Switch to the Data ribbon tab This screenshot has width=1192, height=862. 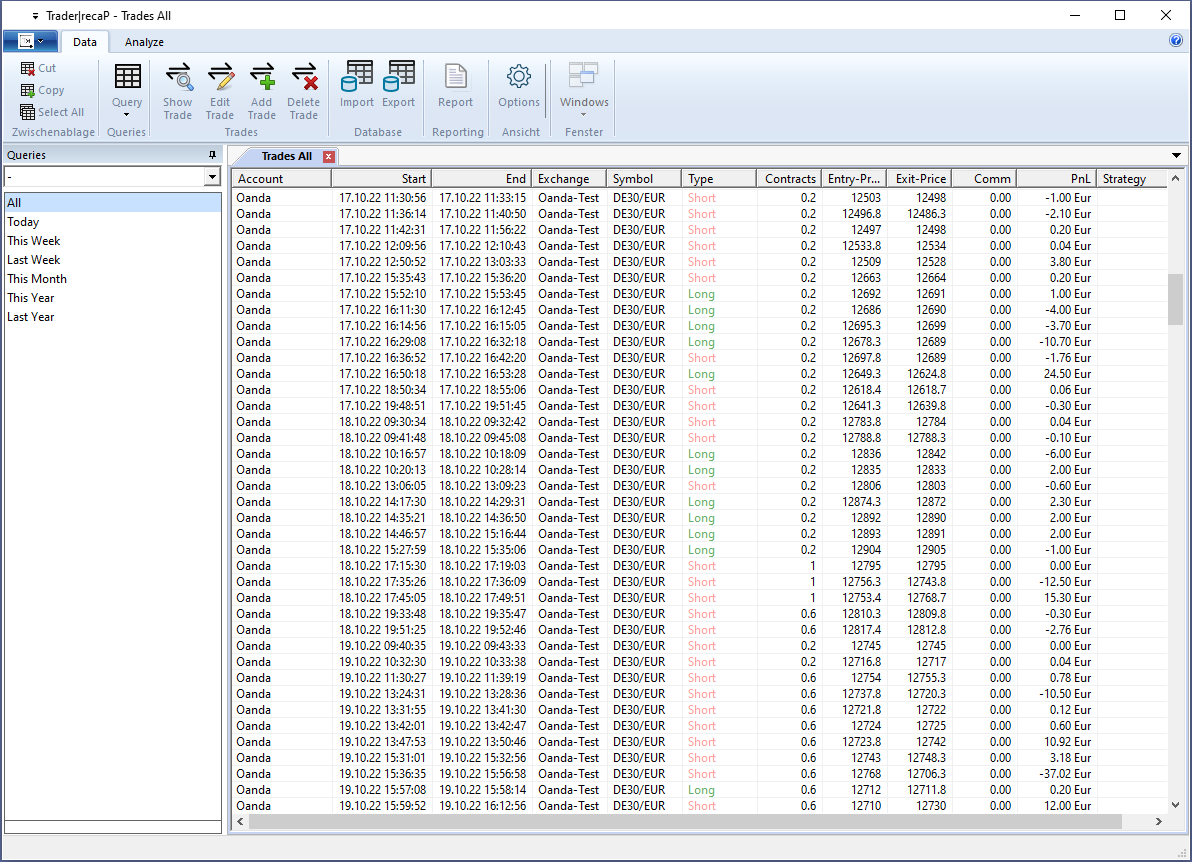point(84,42)
